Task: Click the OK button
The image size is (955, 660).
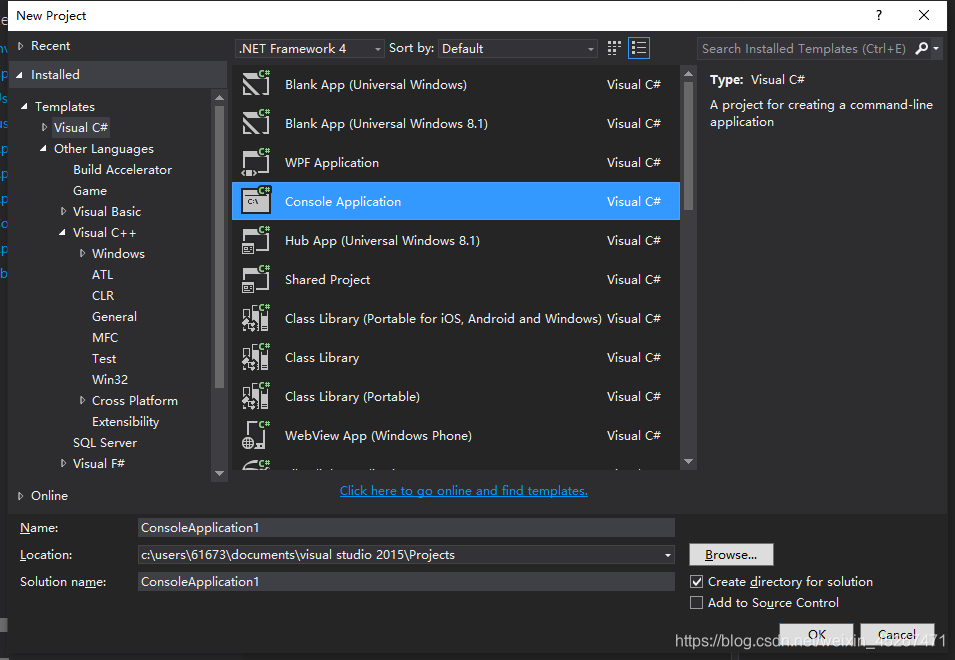Action: point(816,635)
